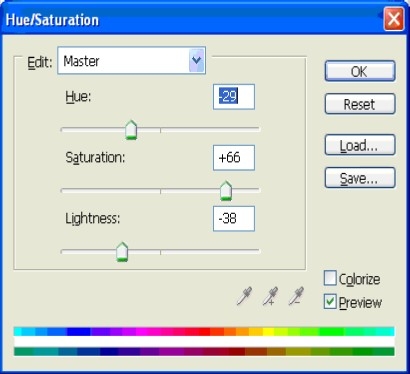The width and height of the screenshot is (410, 374).
Task: Select the add-to-sample eyedropper
Action: (270, 296)
